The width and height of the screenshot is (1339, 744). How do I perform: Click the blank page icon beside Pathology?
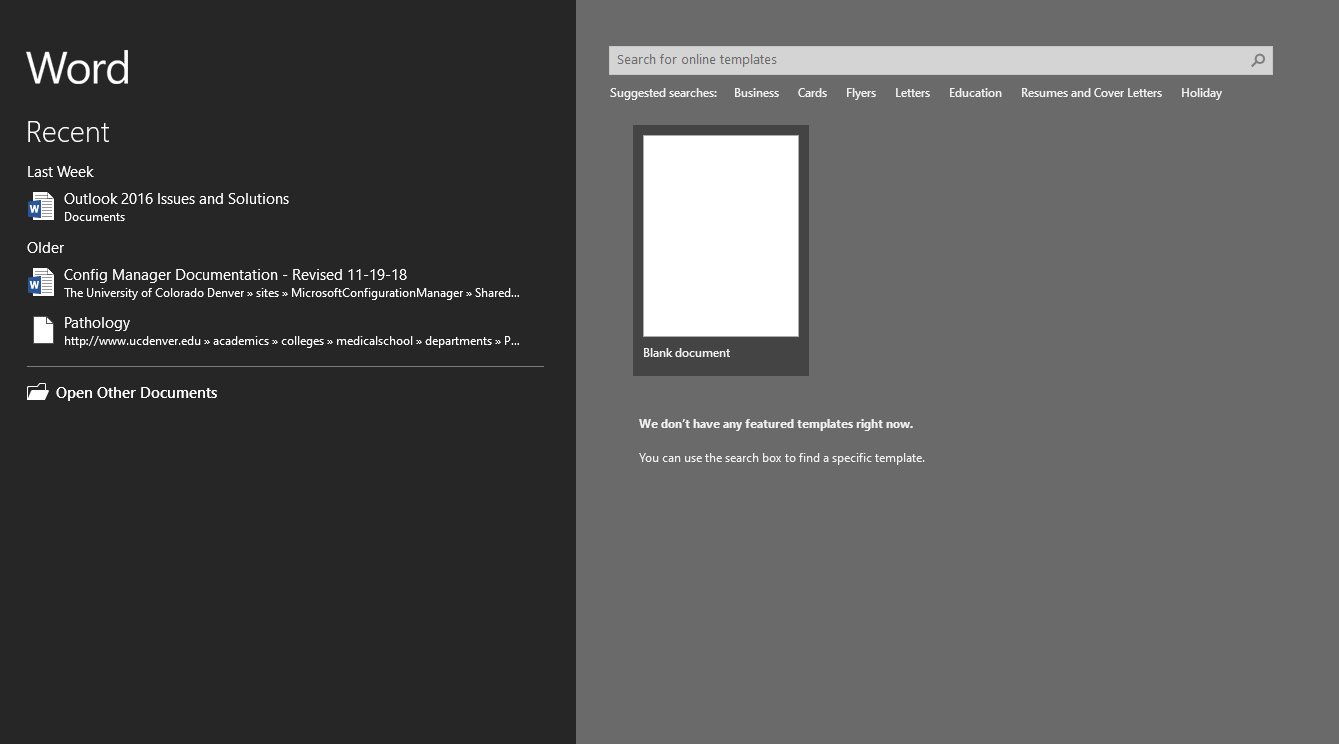(x=43, y=331)
